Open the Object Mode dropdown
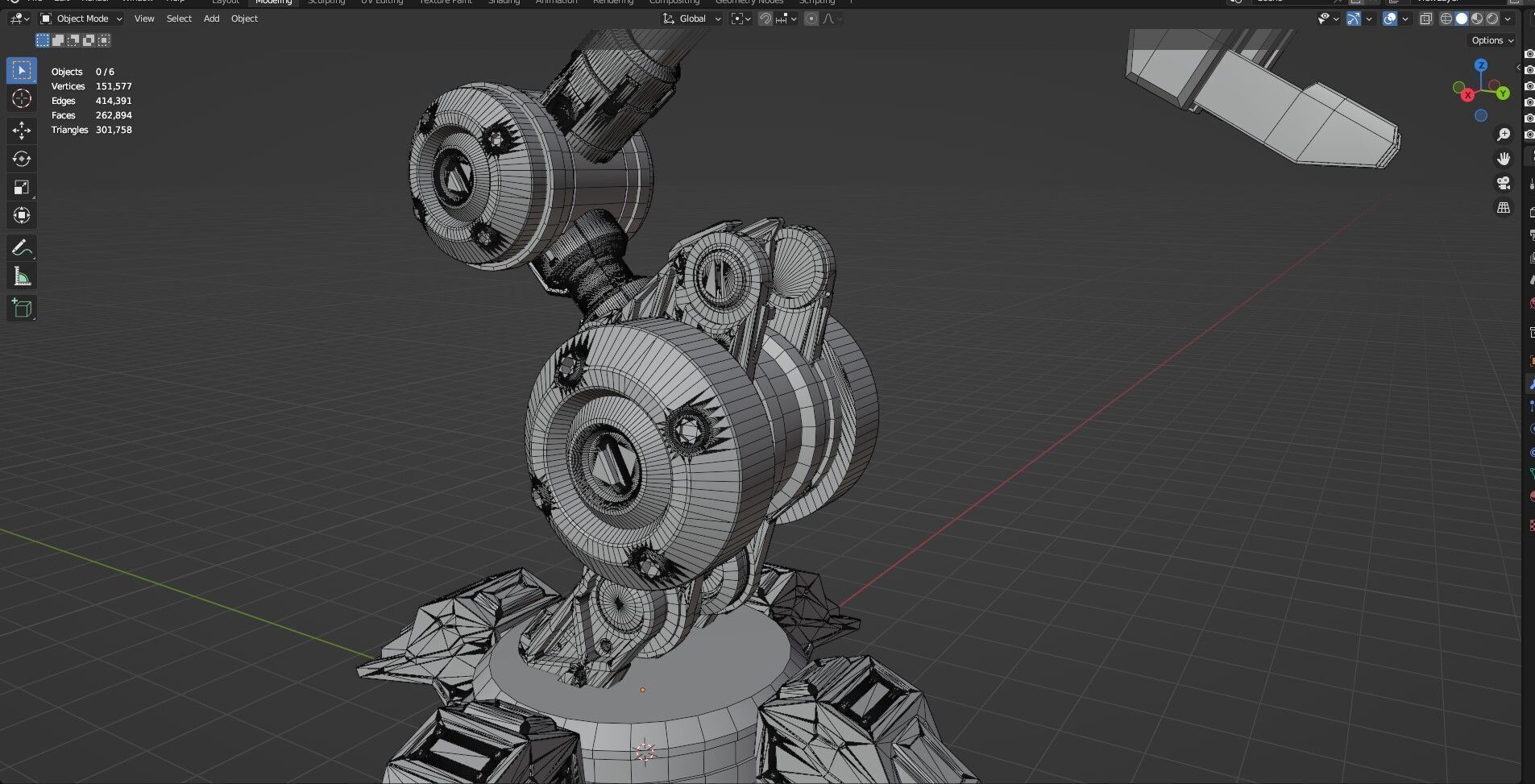1535x784 pixels. [81, 19]
